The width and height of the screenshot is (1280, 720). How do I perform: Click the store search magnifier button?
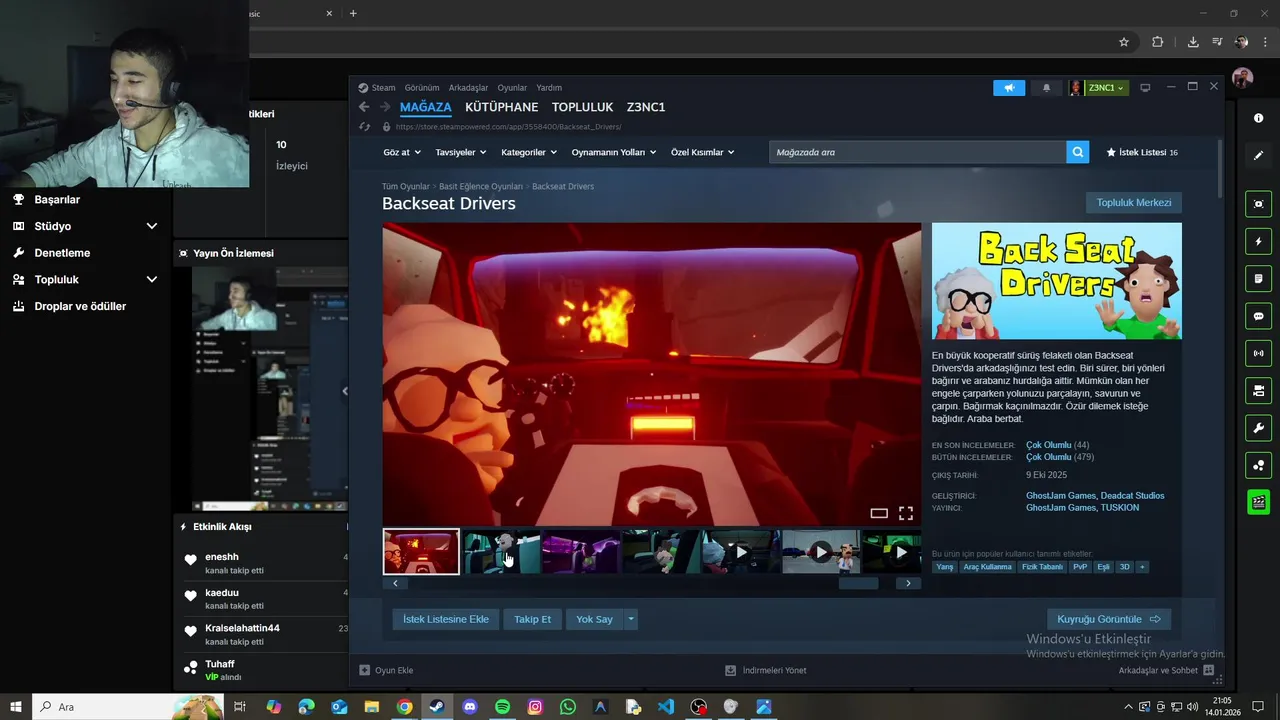[1077, 152]
